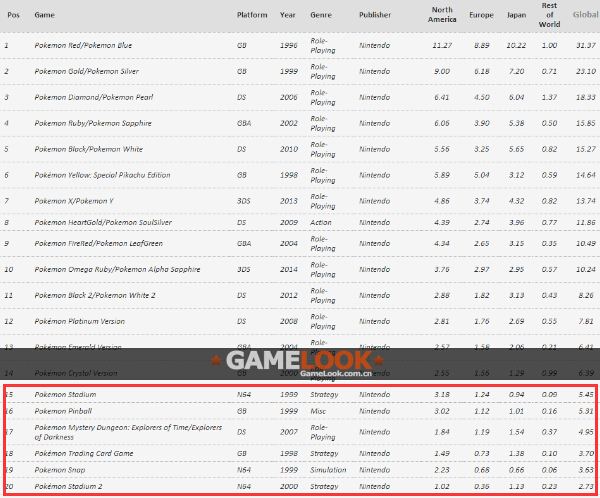The height and width of the screenshot is (498, 600).
Task: Select Action genre in HeartGold/SoulSilver row
Action: coord(321,222)
